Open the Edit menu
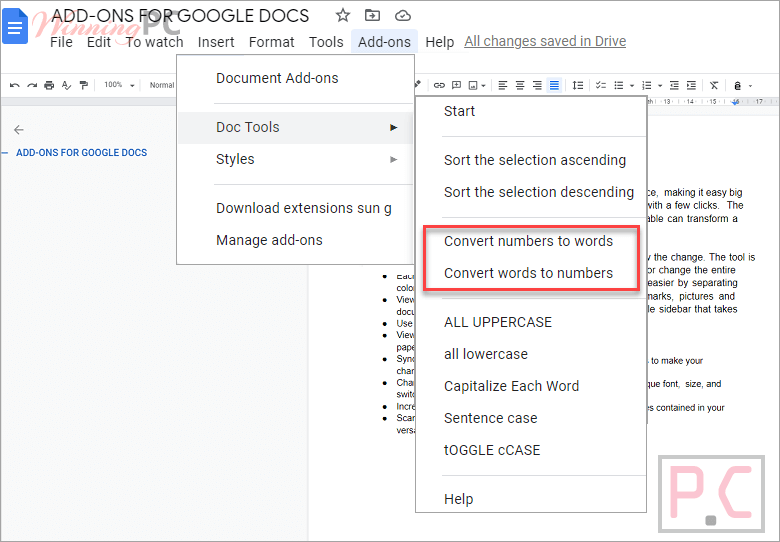This screenshot has width=780, height=542. coord(98,42)
